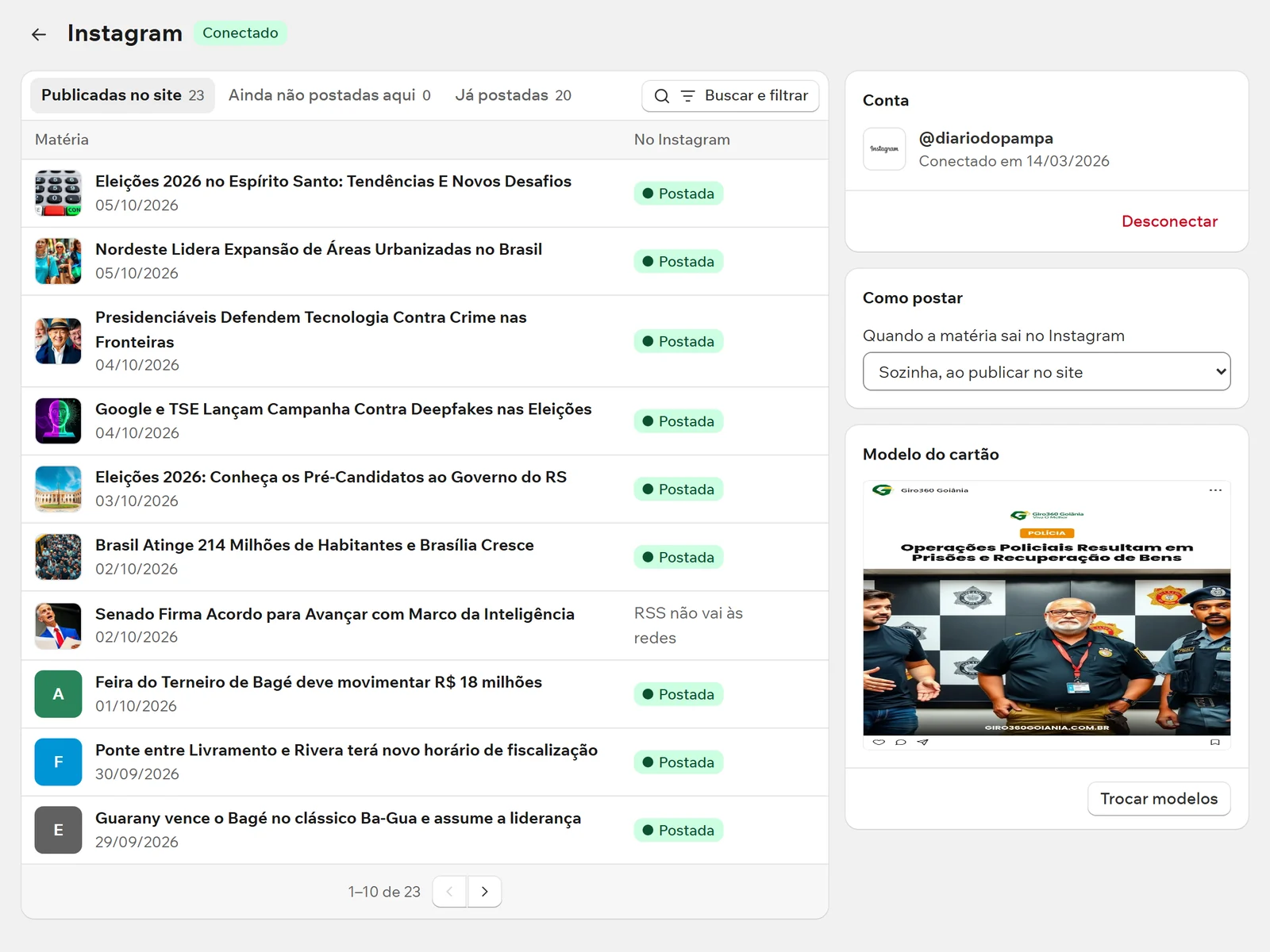Screen dimensions: 1270x952
Task: Click the Instagram account logo icon
Action: (x=884, y=149)
